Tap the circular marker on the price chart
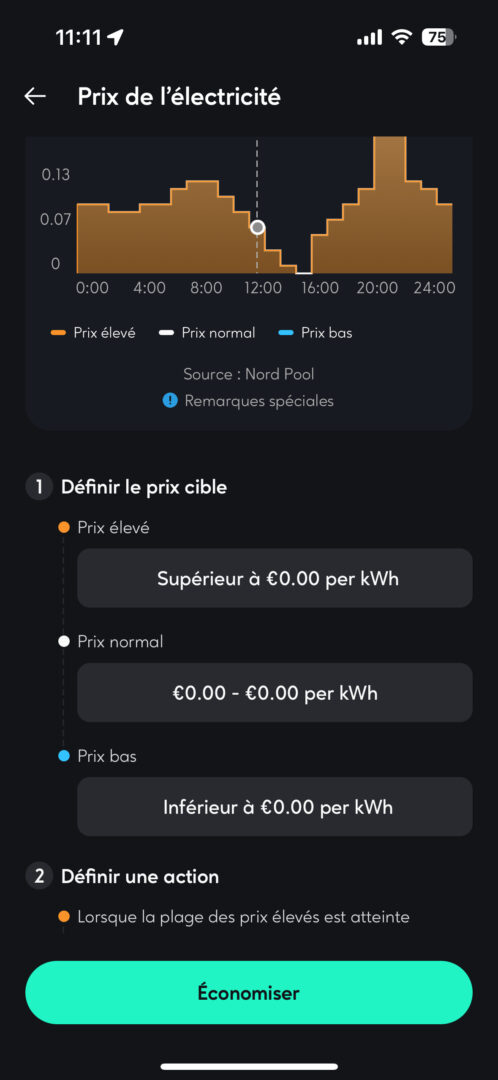Viewport: 498px width, 1080px height. [x=258, y=227]
